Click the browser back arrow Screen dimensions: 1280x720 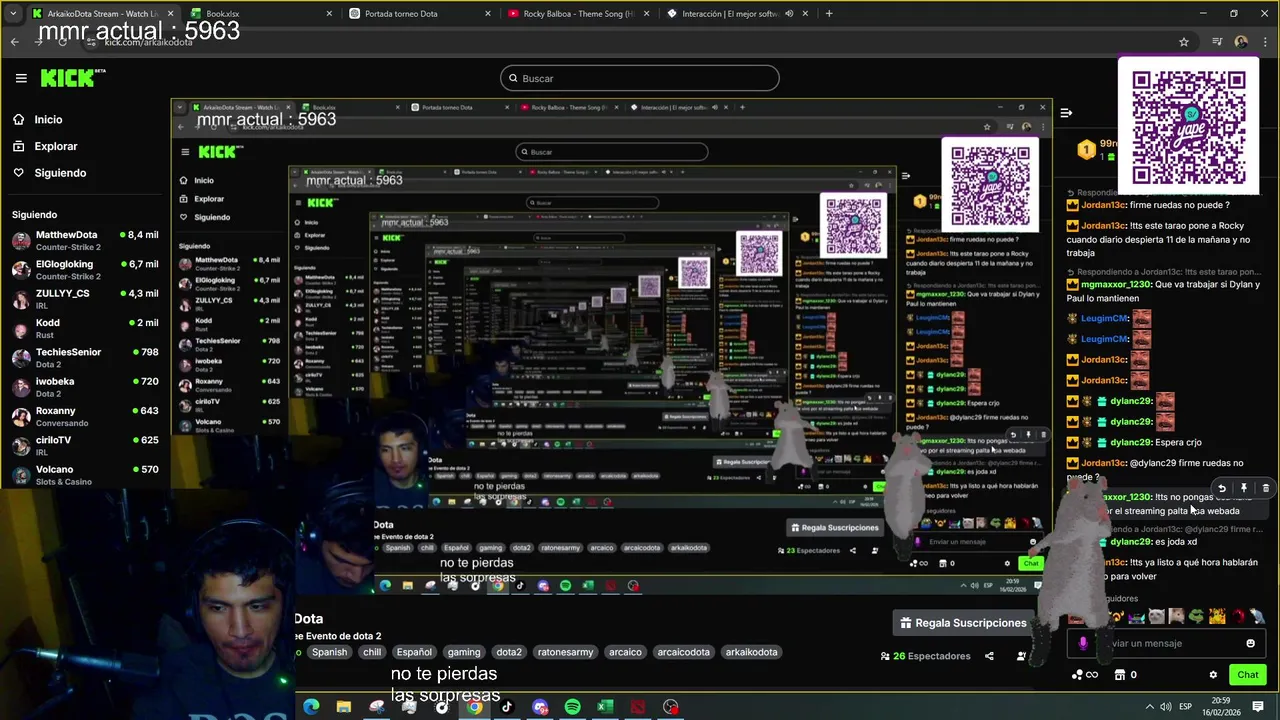click(14, 42)
